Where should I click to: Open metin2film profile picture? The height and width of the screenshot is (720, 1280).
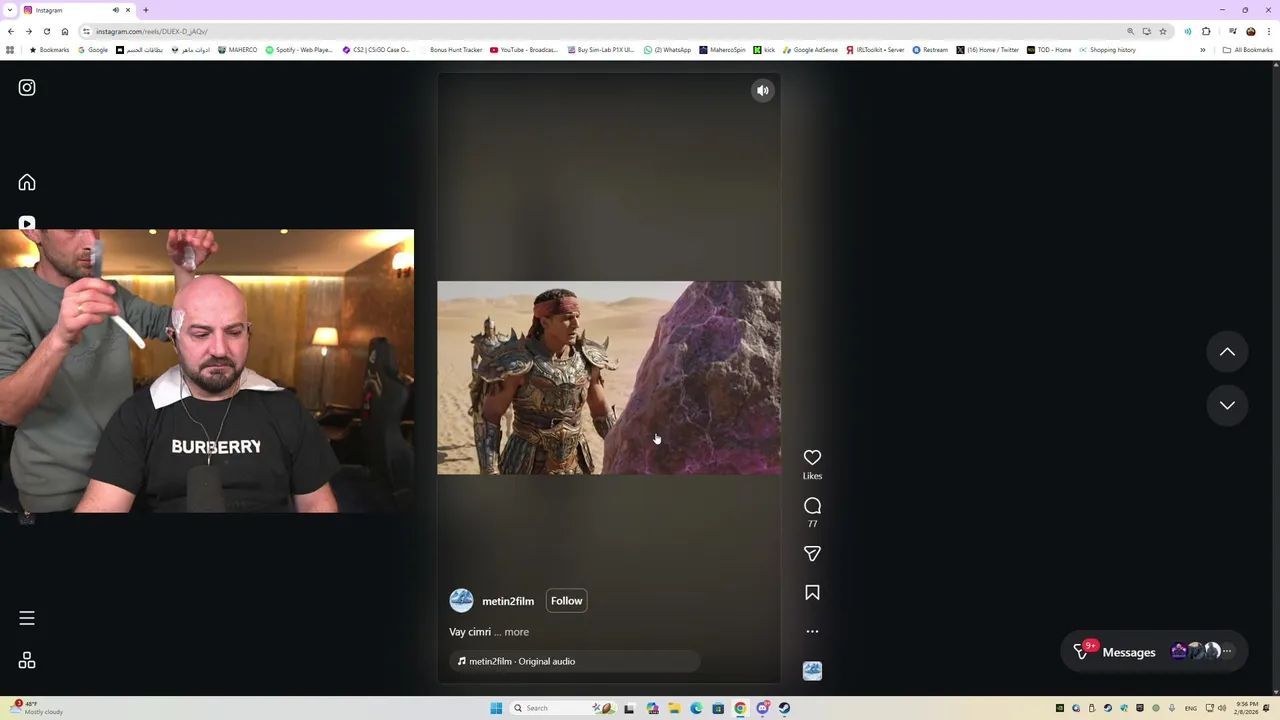click(x=461, y=601)
